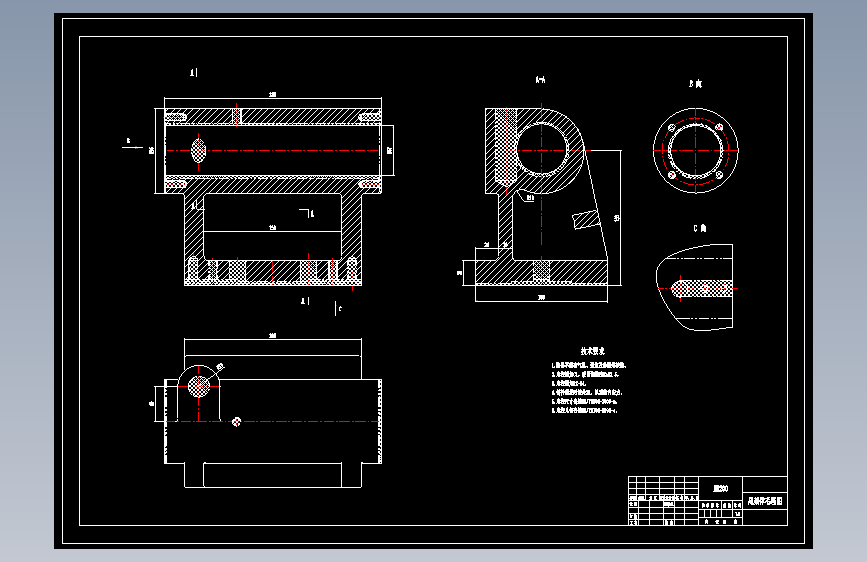Click the B向 view label above flange circle
Image resolution: width=867 pixels, height=562 pixels.
click(696, 84)
